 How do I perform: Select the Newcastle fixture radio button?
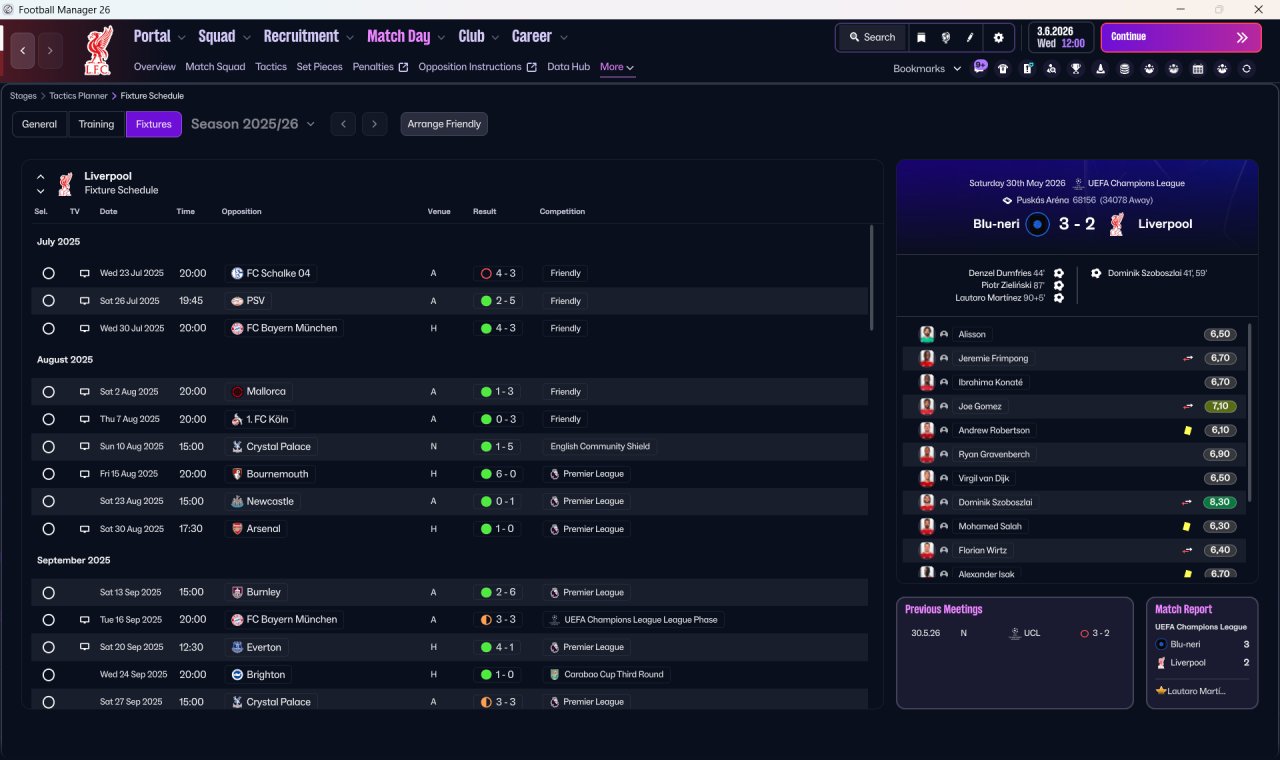point(48,502)
